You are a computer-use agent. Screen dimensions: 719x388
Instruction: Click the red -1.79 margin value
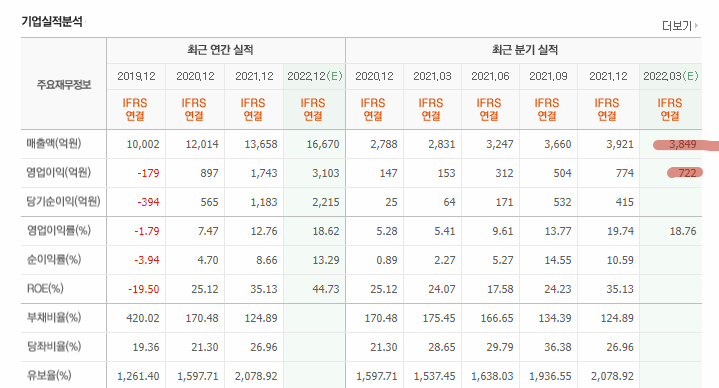147,231
